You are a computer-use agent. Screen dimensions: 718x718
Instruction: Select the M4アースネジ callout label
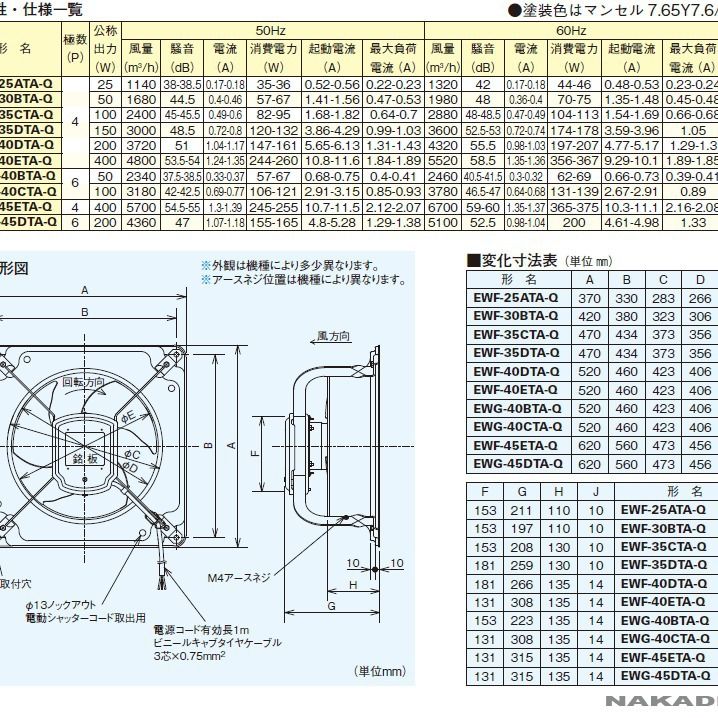[241, 579]
